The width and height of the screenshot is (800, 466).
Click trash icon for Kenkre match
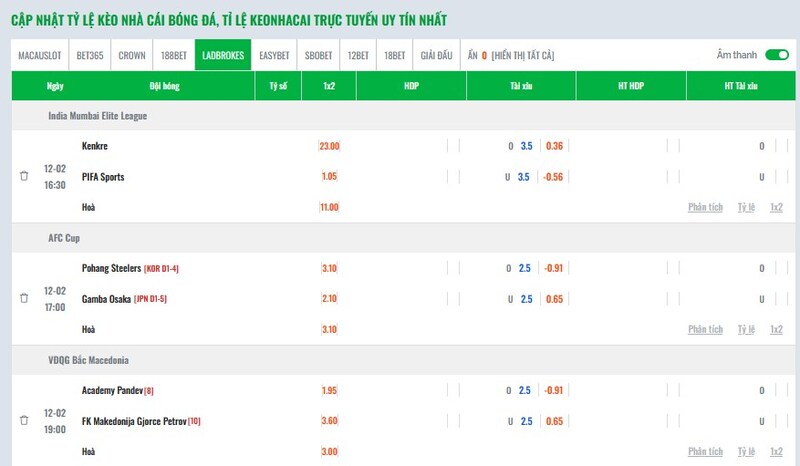[x=24, y=176]
